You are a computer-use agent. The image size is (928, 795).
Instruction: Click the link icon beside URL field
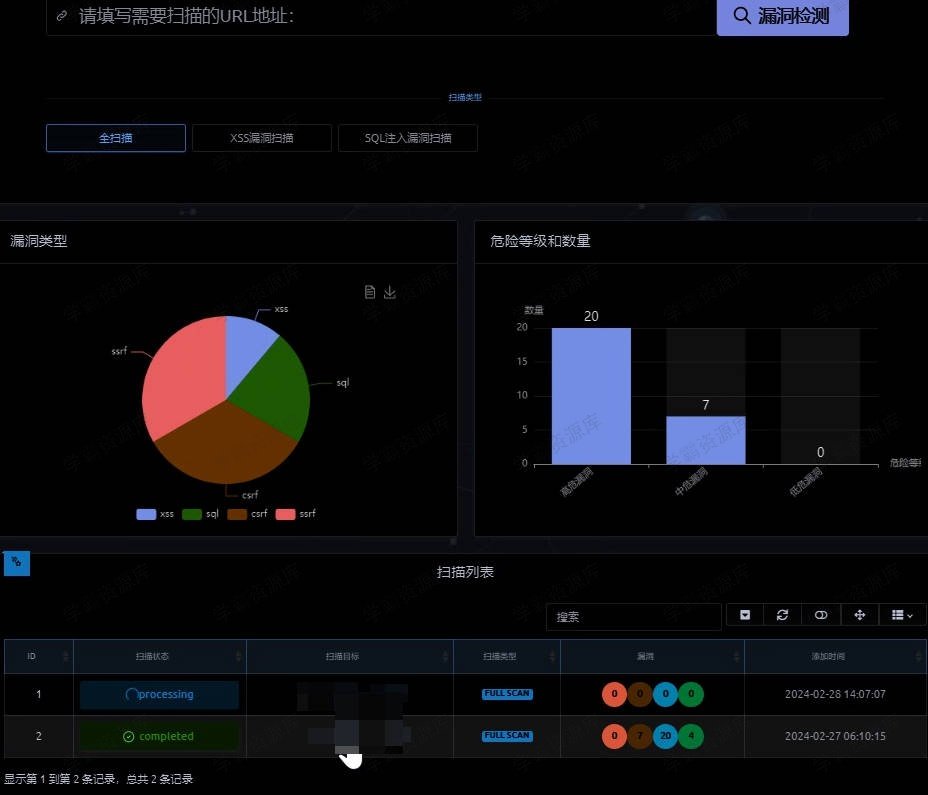[x=62, y=16]
